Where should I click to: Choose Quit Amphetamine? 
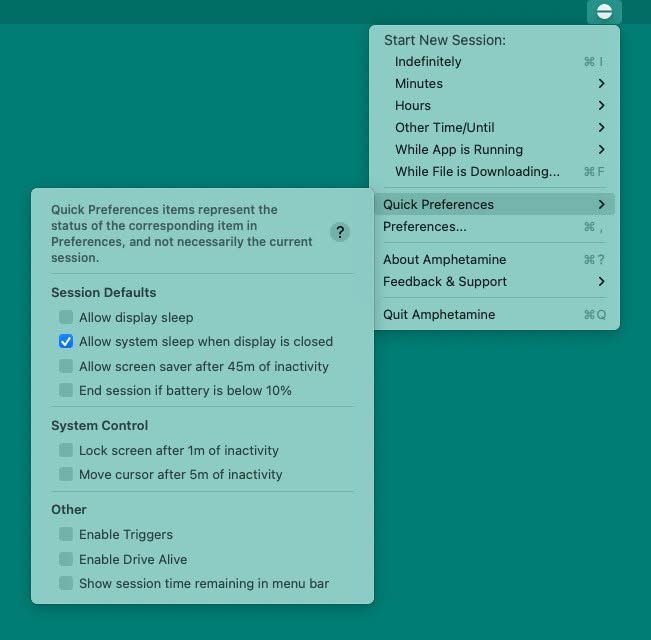click(x=494, y=315)
